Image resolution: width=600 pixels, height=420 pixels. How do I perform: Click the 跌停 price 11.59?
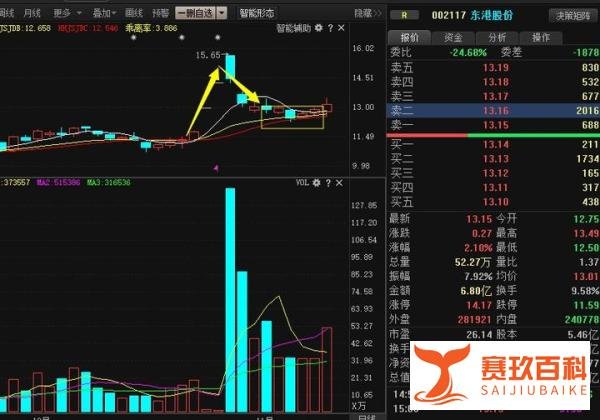point(586,305)
